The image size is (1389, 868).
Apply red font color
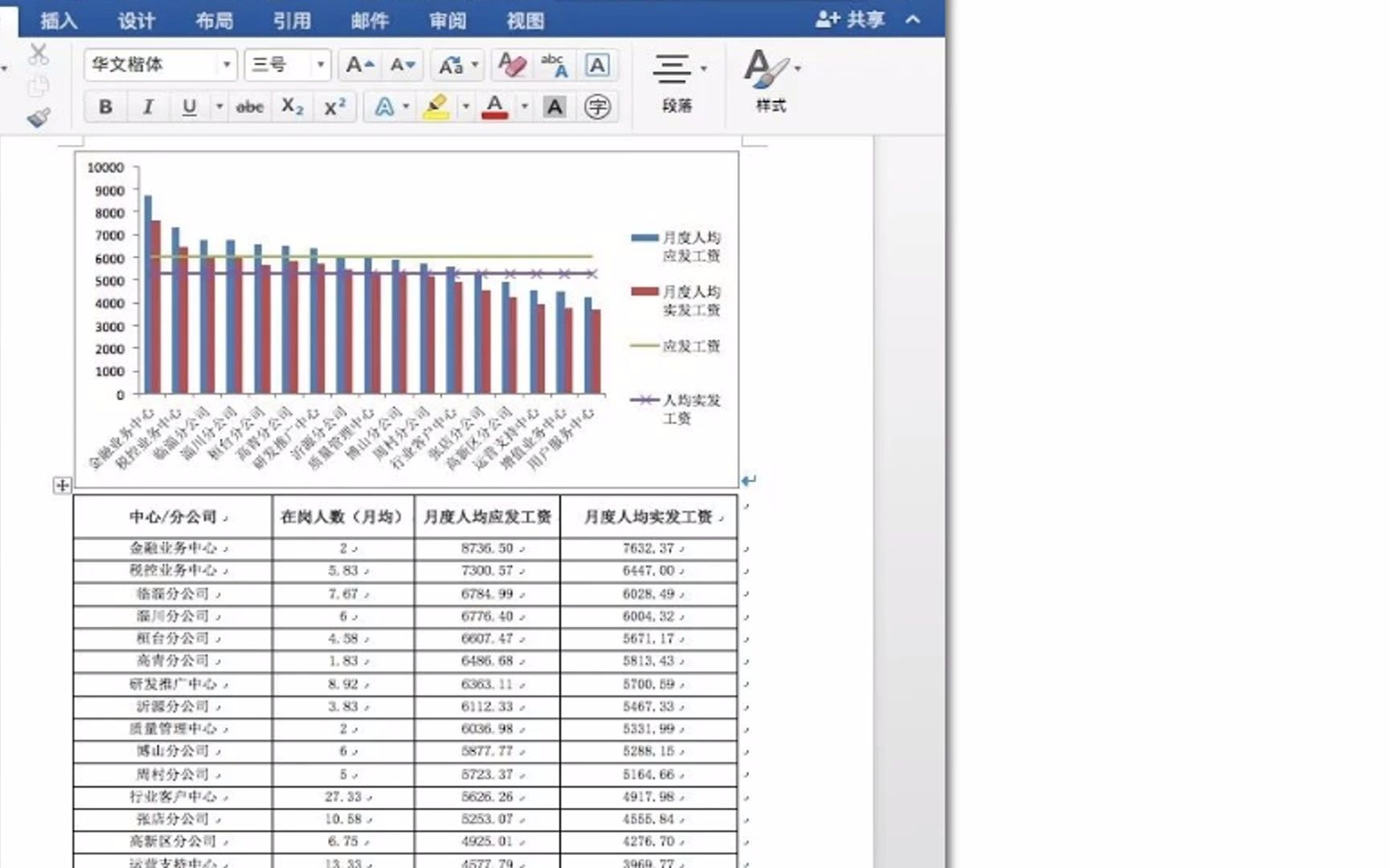click(494, 107)
